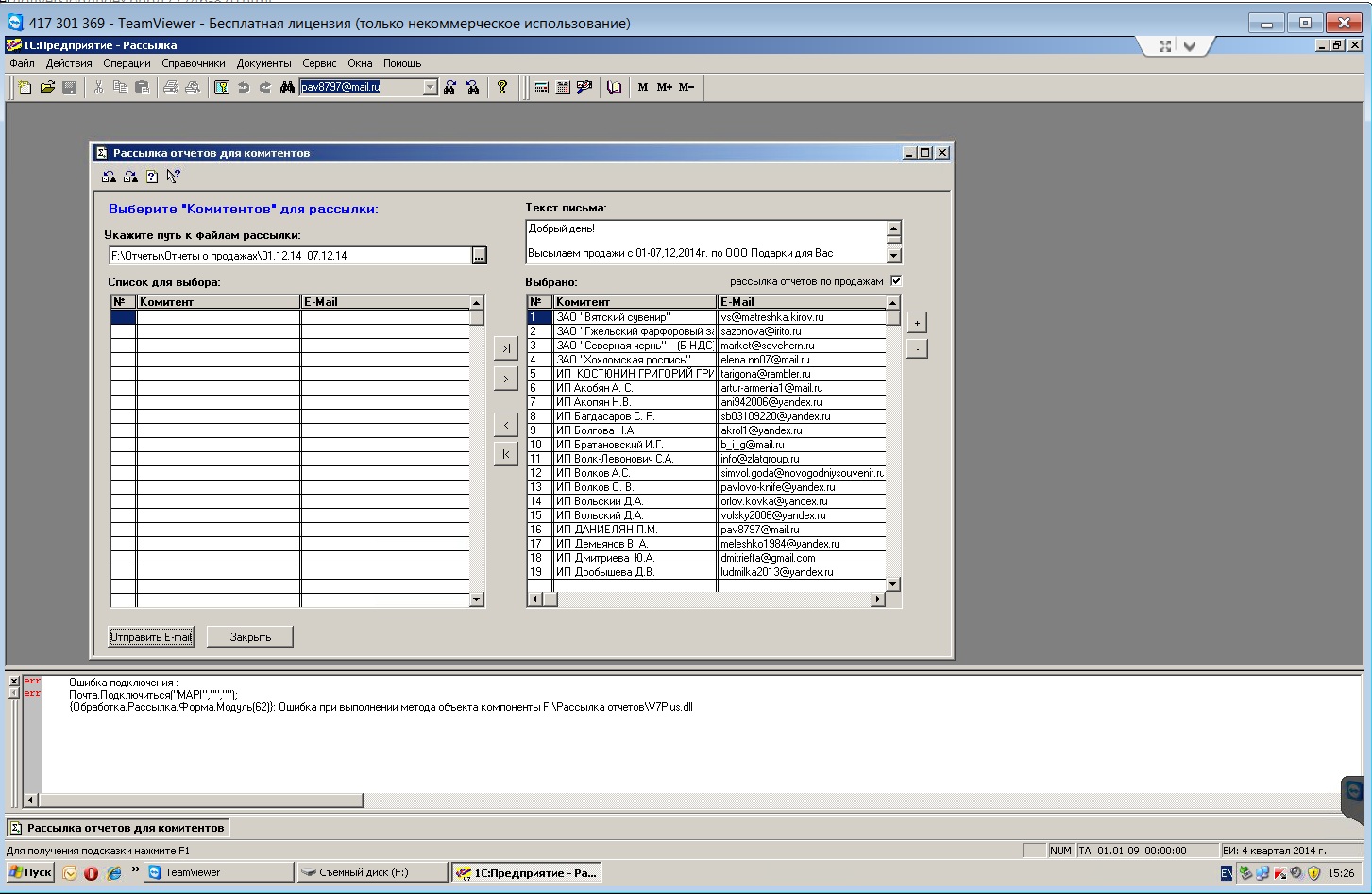Click the book syntax helper icon
This screenshot has width=1372, height=894.
pyautogui.click(x=615, y=88)
